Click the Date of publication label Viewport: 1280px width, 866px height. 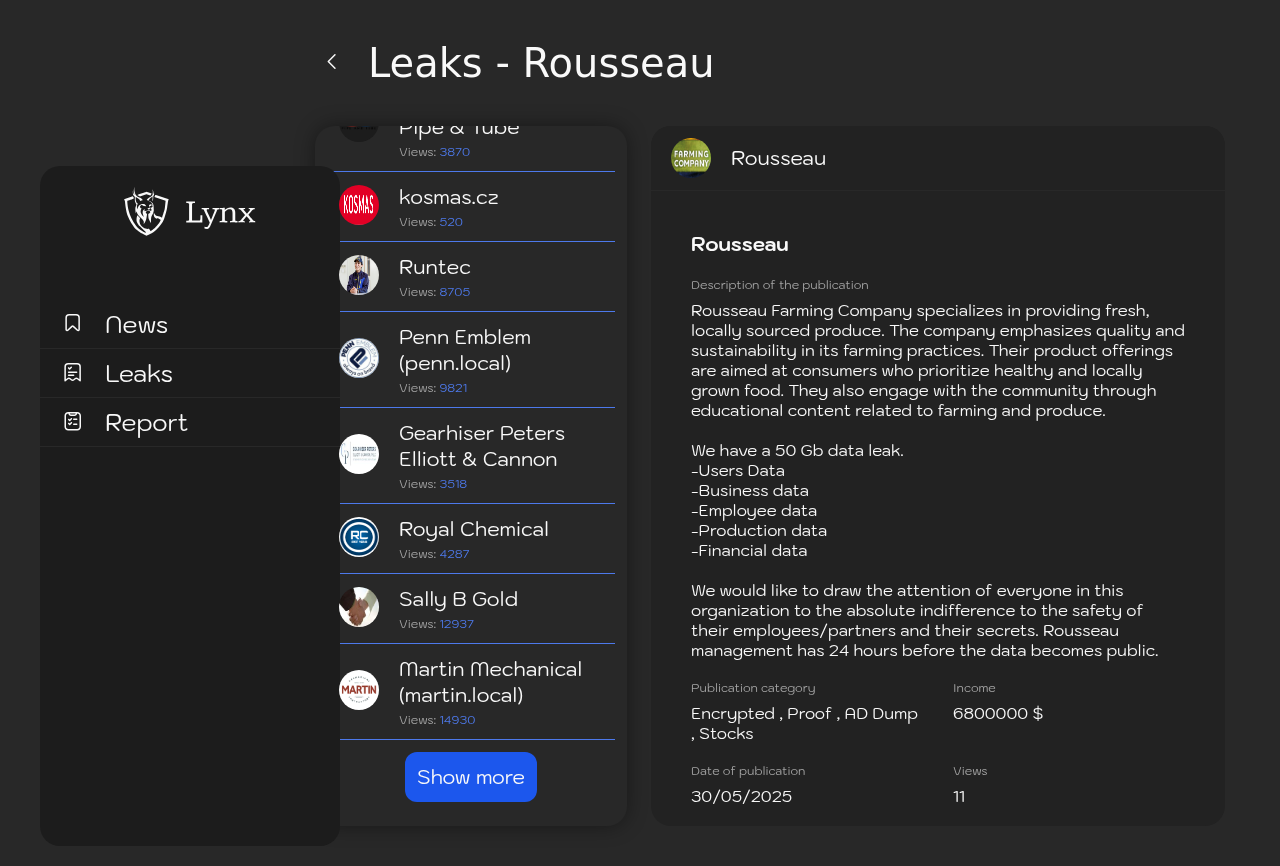pyautogui.click(x=748, y=771)
